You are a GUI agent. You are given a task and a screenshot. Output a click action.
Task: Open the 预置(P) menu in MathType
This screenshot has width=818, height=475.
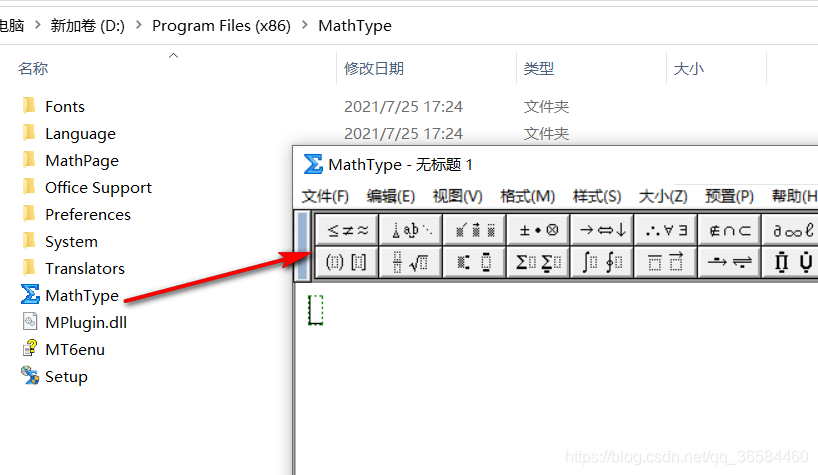[x=729, y=197]
